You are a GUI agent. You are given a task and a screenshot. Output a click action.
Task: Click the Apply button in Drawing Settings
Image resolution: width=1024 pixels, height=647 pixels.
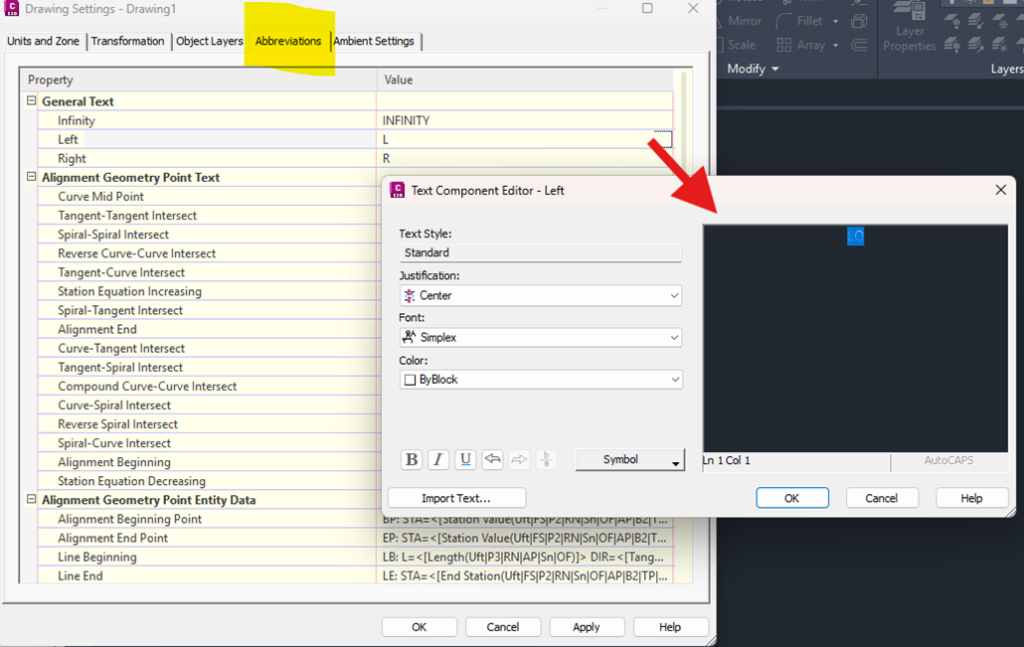coord(587,626)
